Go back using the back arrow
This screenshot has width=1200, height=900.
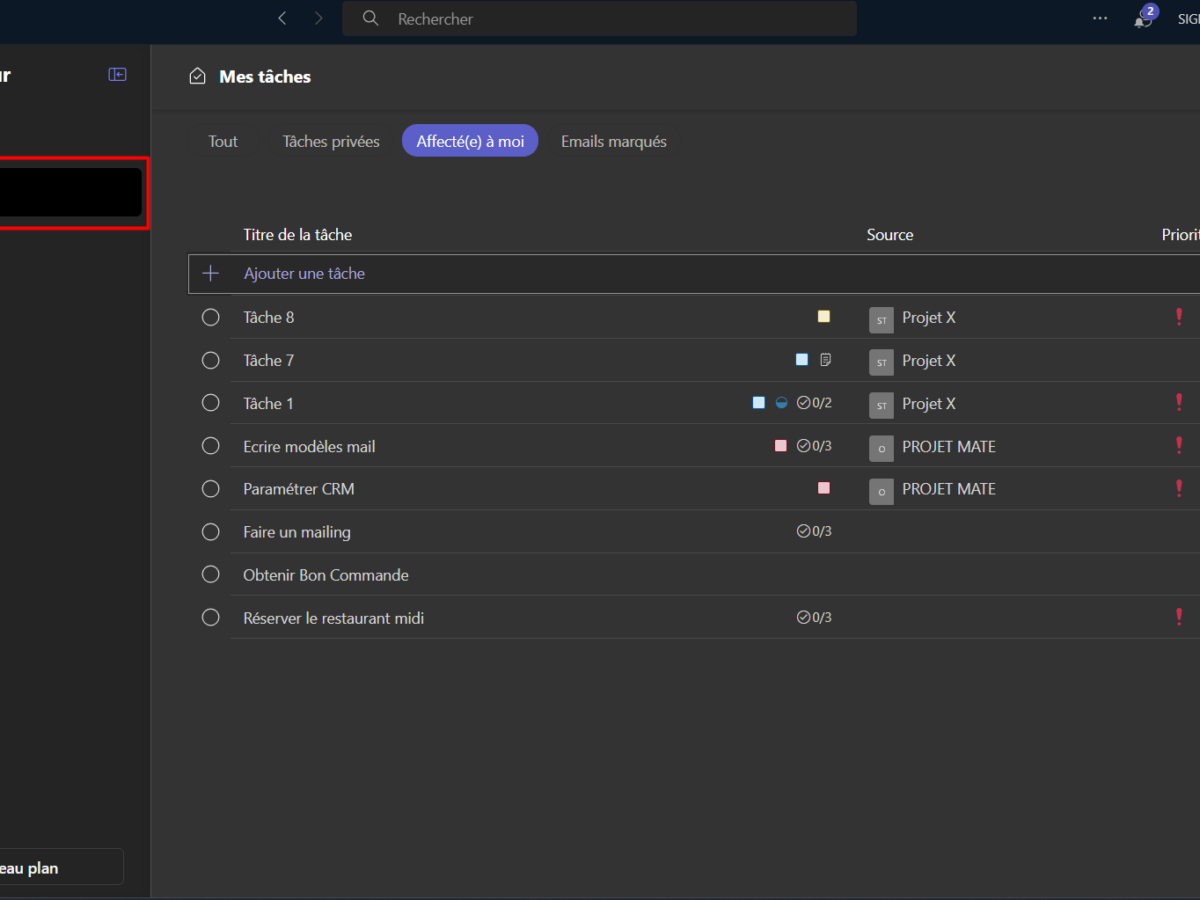tap(282, 18)
